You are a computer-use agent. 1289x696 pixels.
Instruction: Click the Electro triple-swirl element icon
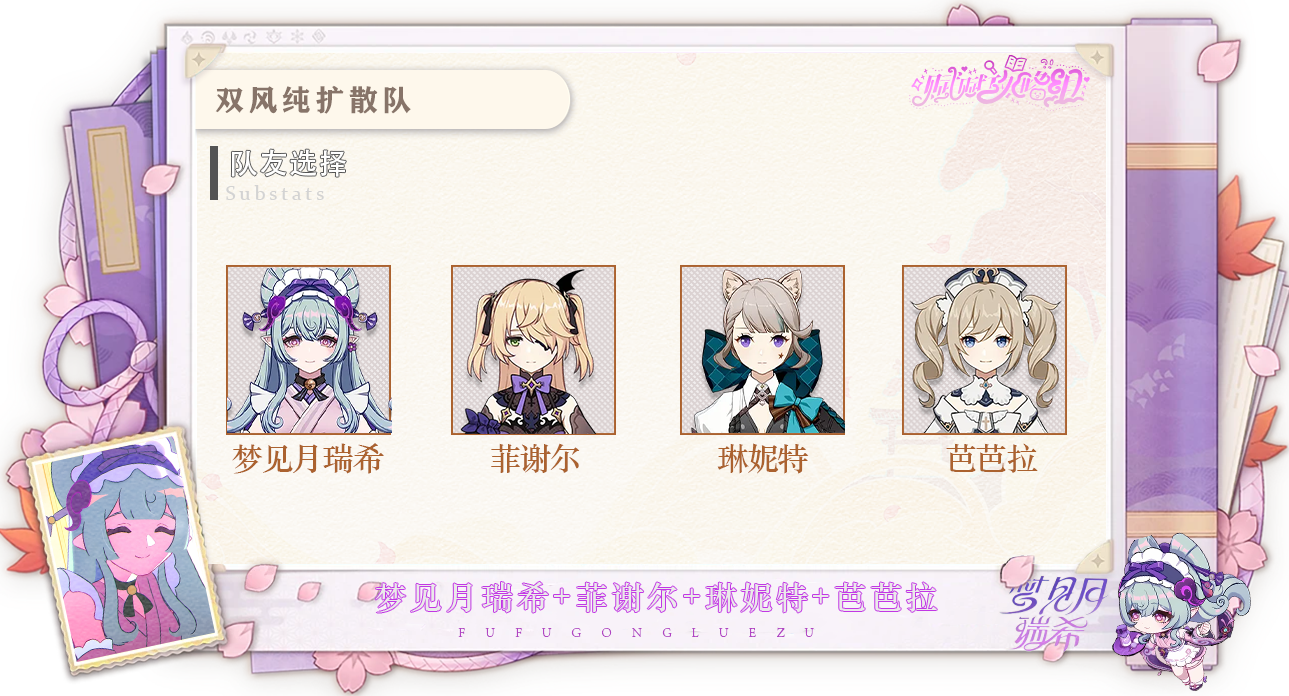(x=250, y=37)
